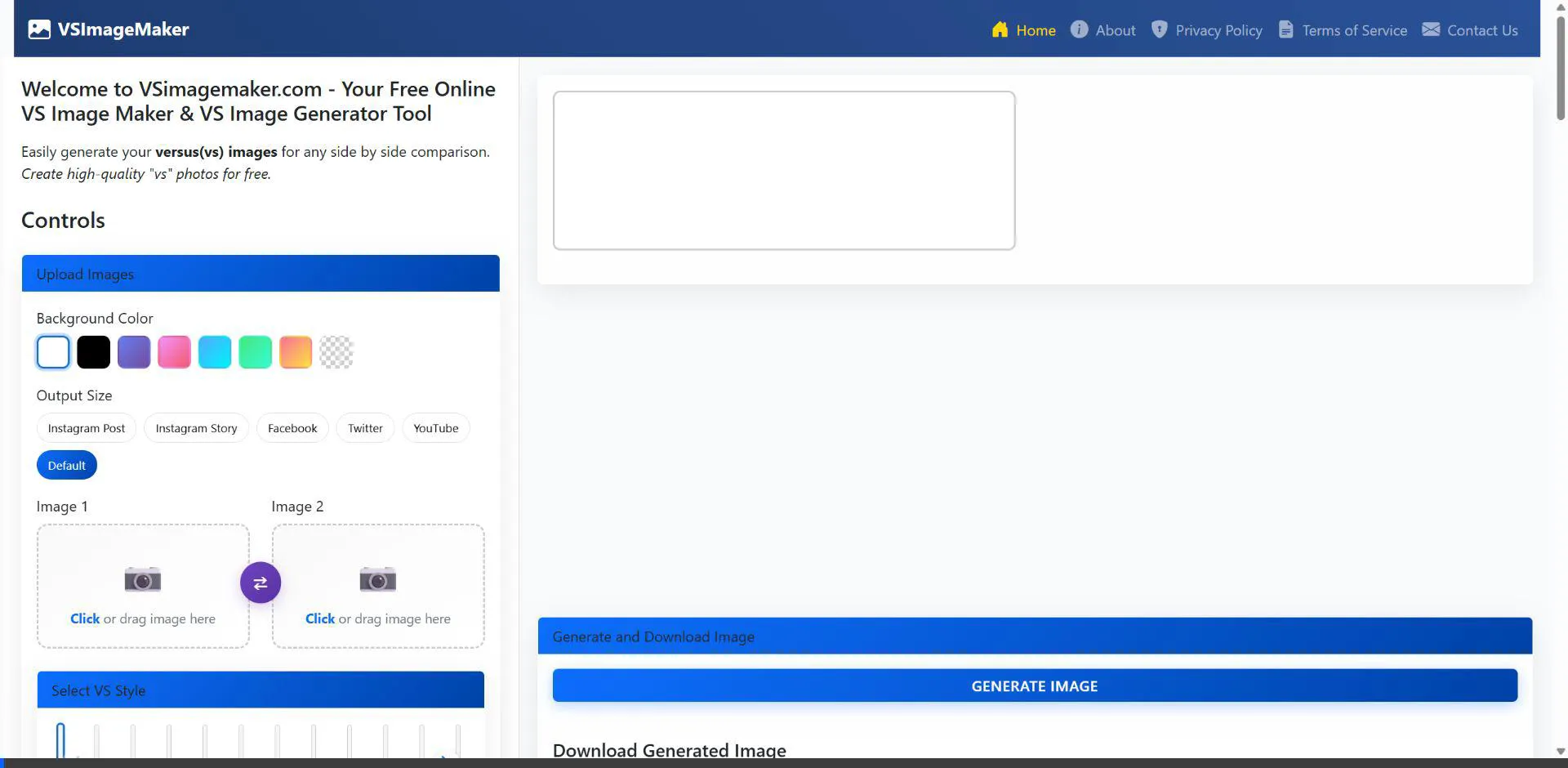Viewport: 1568px width, 768px height.
Task: Toggle the Generate and Download Image header
Action: coord(1034,636)
